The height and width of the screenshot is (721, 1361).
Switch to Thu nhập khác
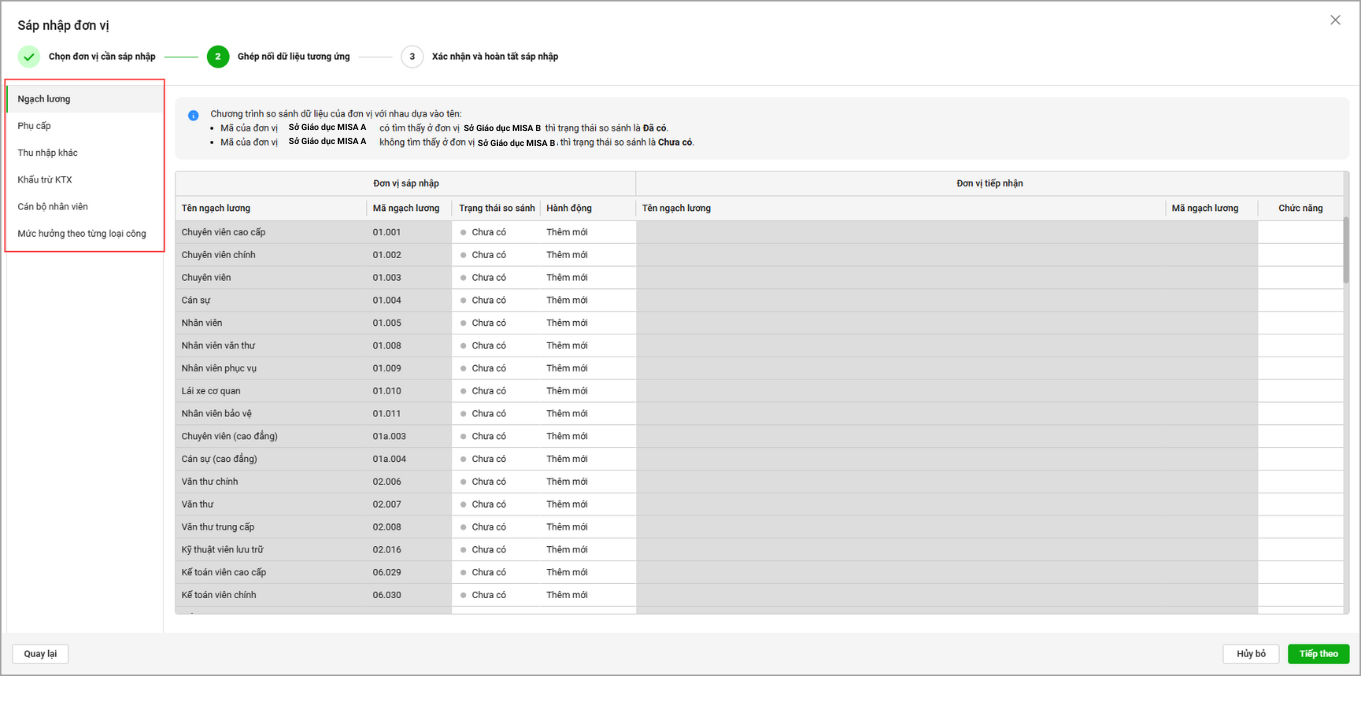tap(85, 153)
